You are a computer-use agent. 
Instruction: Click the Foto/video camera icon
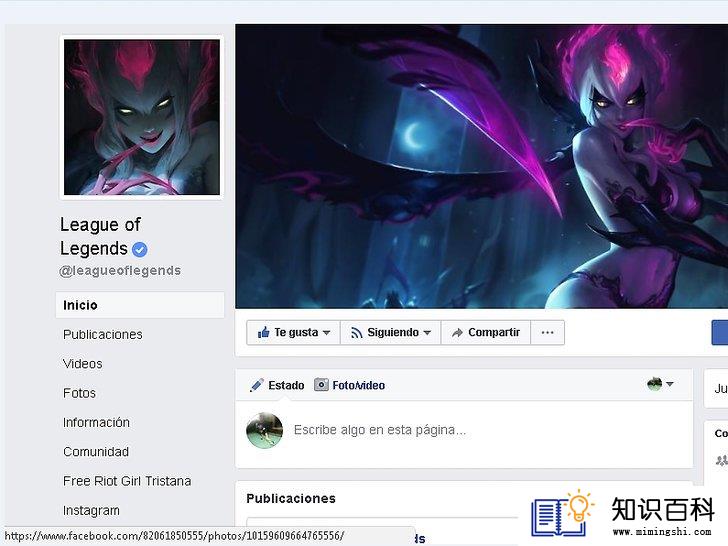pos(321,385)
